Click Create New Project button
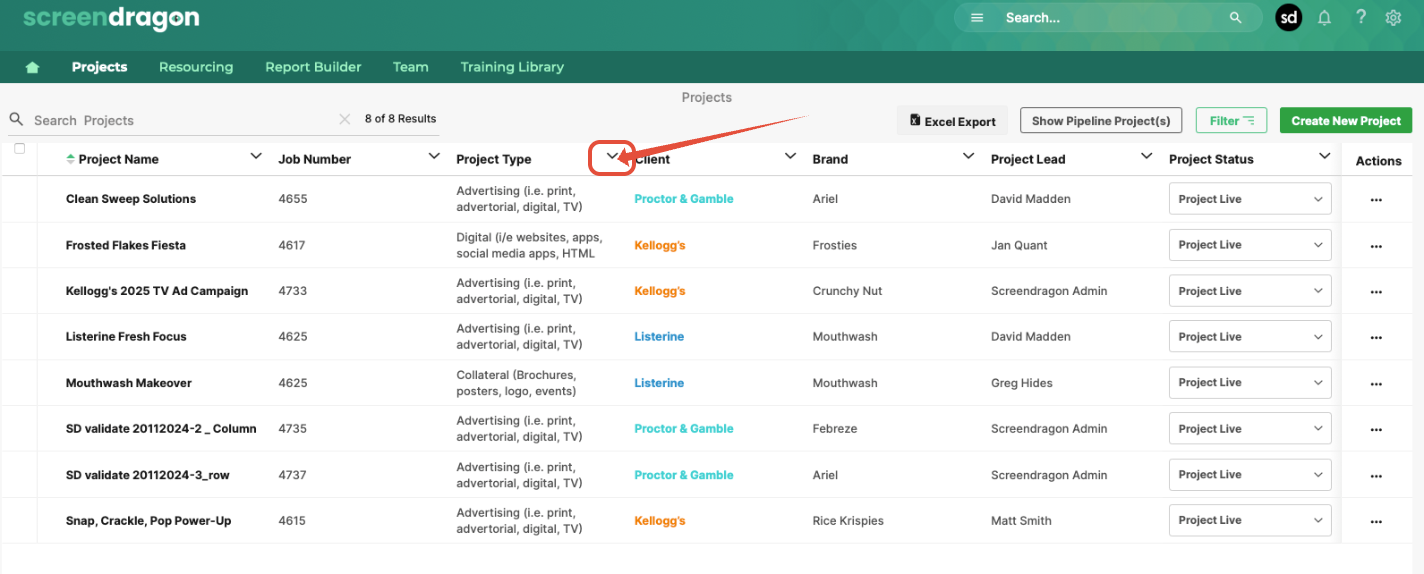Viewport: 1424px width, 574px height. (x=1346, y=121)
